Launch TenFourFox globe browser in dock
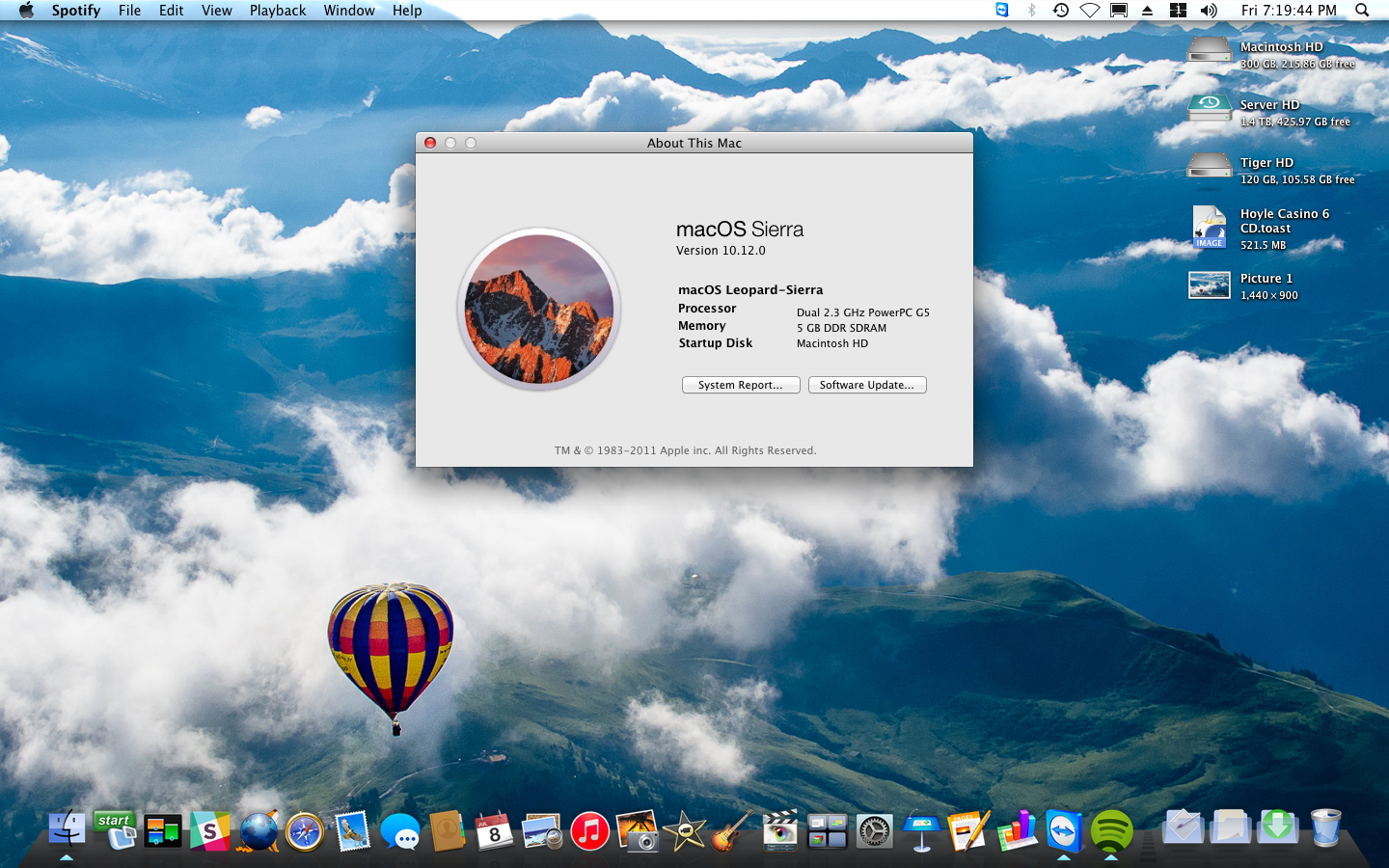The image size is (1389, 868). point(259,830)
